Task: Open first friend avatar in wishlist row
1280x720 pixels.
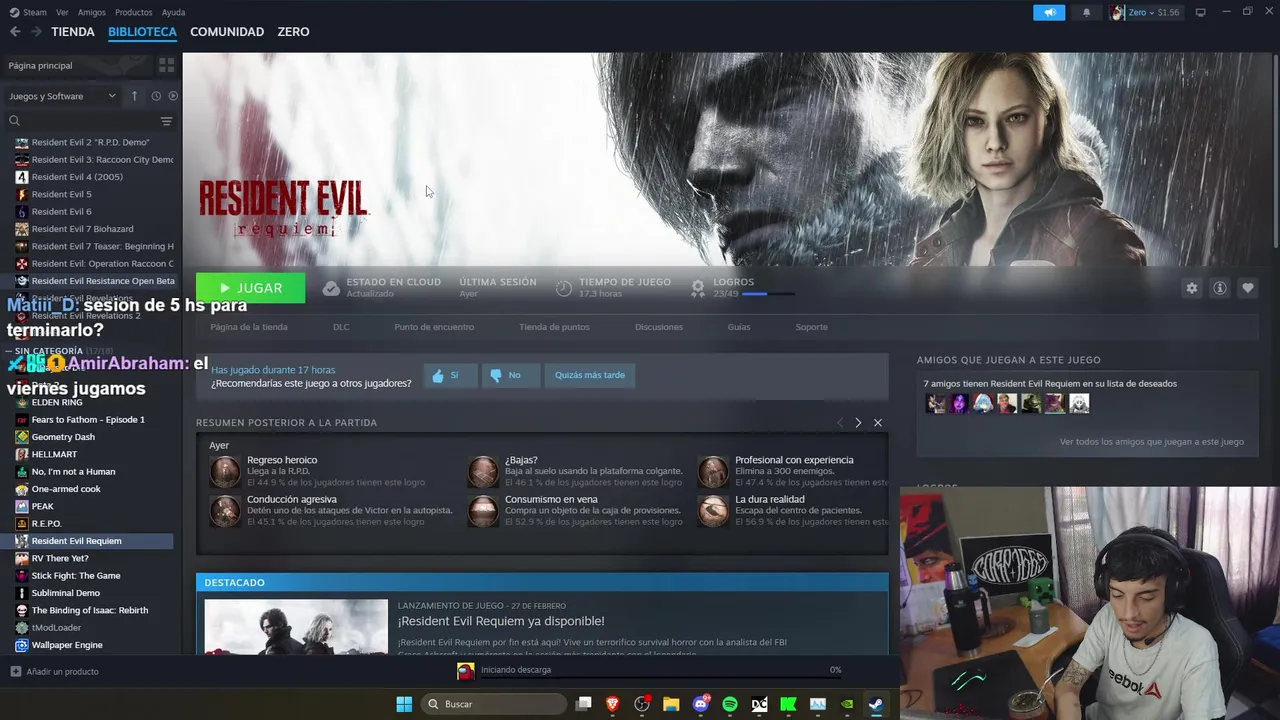Action: 935,403
